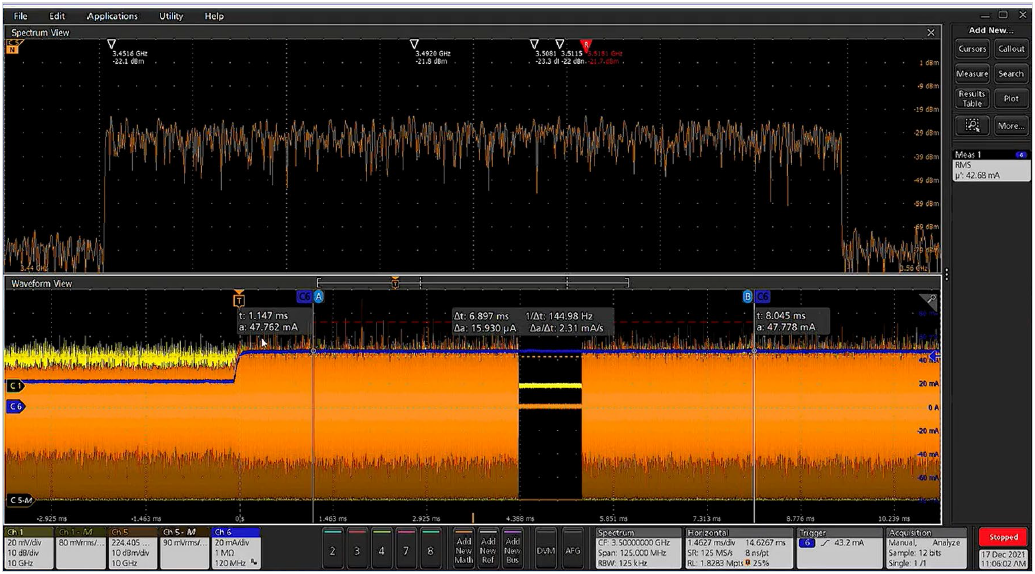The image size is (1035, 574).
Task: Enable channel 8
Action: click(x=430, y=550)
